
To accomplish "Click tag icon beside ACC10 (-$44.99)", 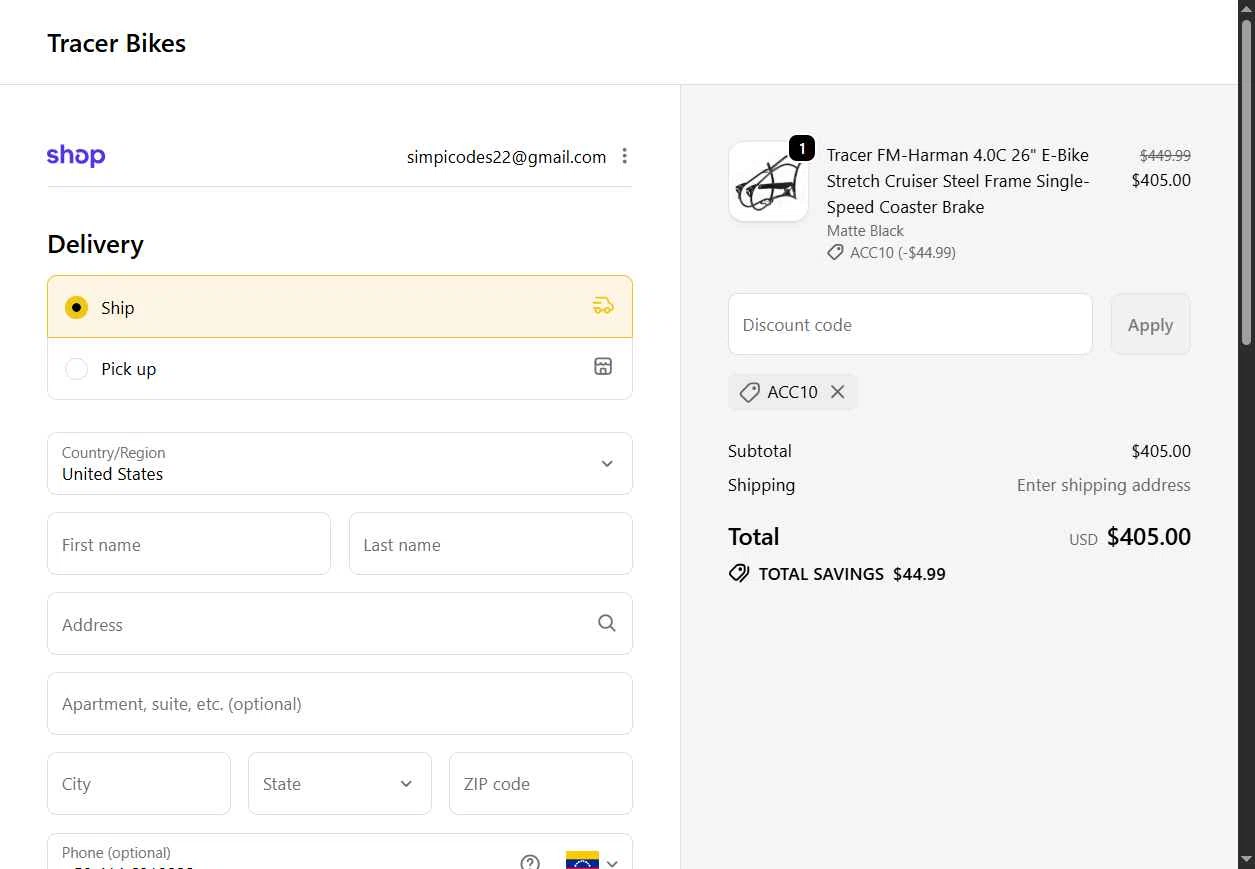I will [835, 253].
